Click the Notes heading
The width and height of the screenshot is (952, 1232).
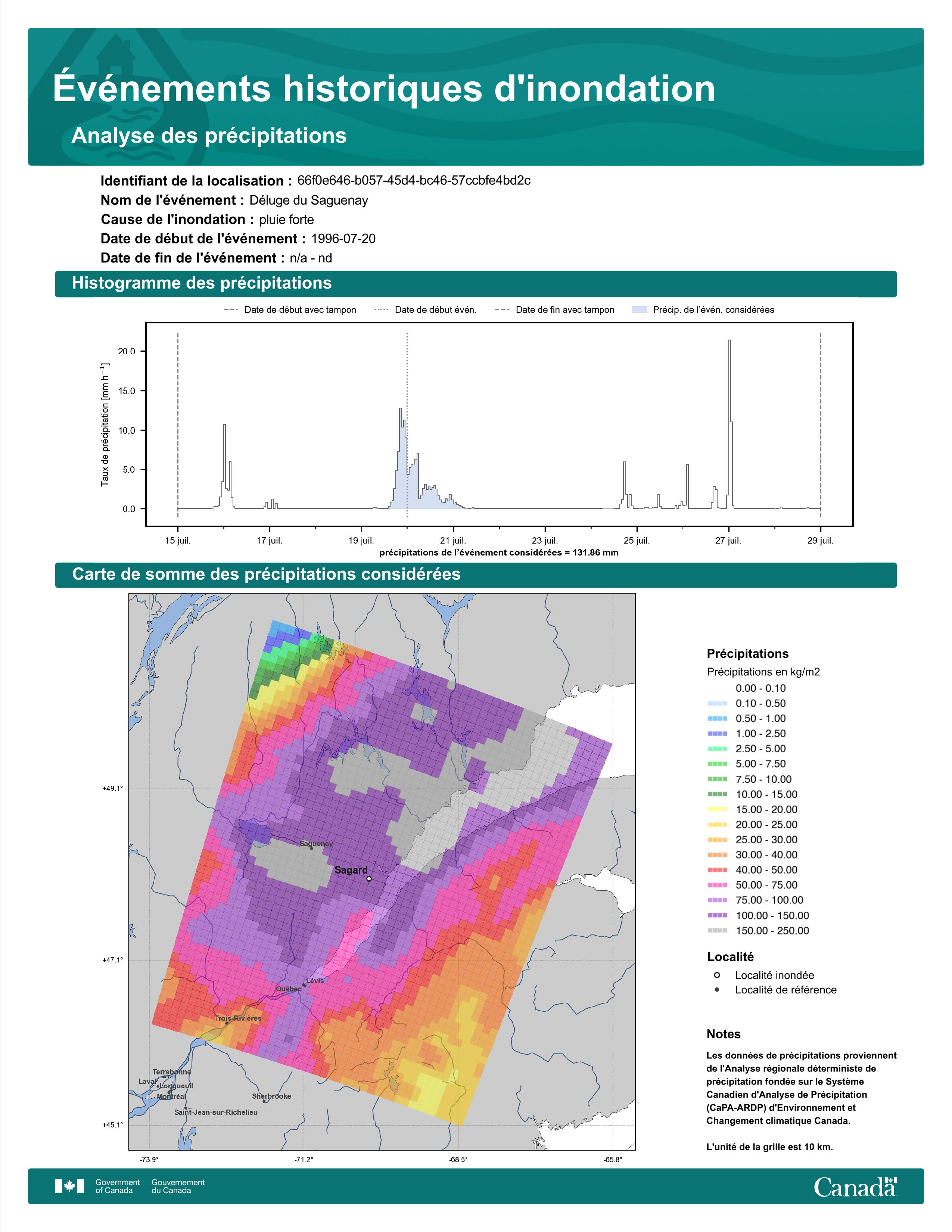tap(724, 1034)
